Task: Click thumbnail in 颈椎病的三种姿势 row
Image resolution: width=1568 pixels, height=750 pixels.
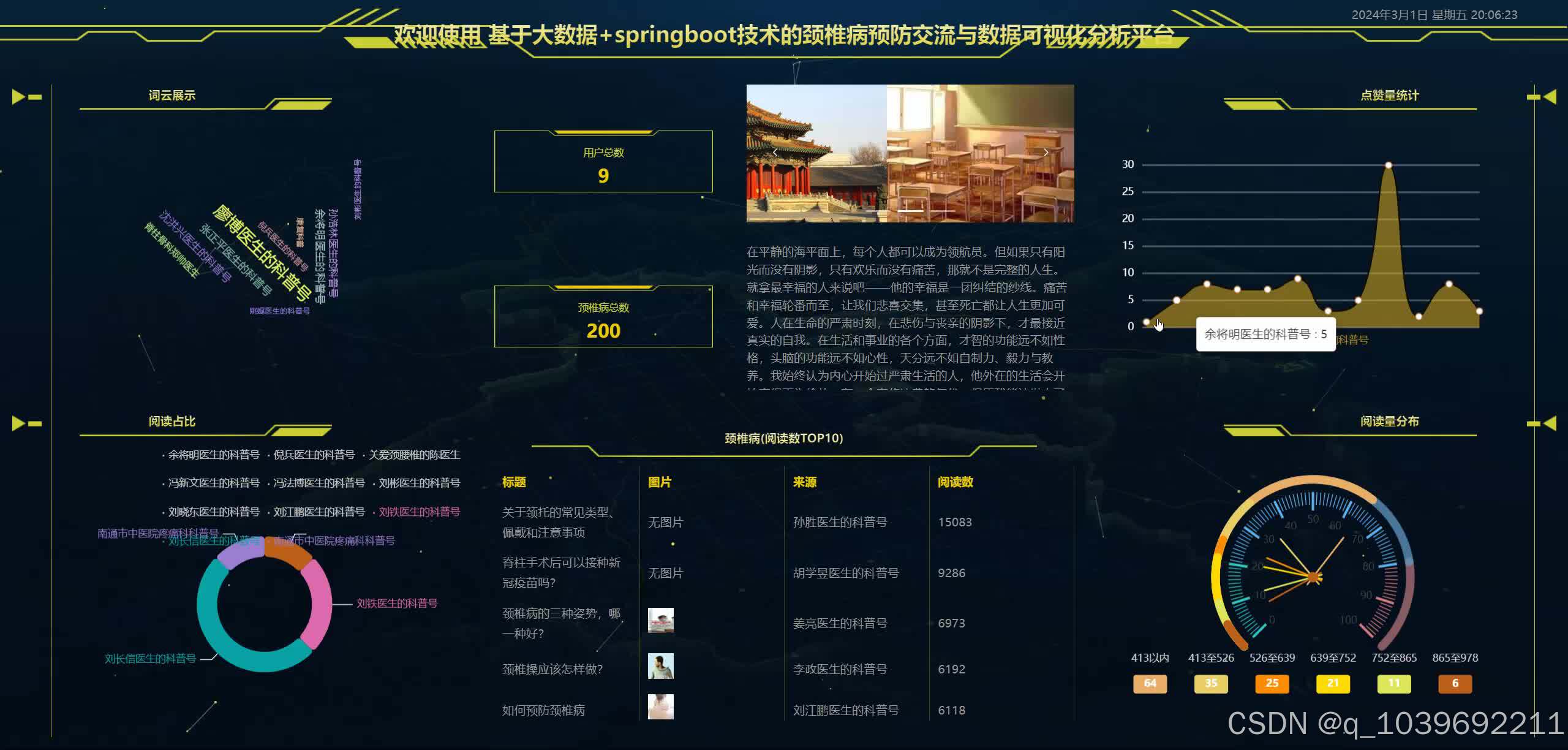Action: click(x=660, y=621)
